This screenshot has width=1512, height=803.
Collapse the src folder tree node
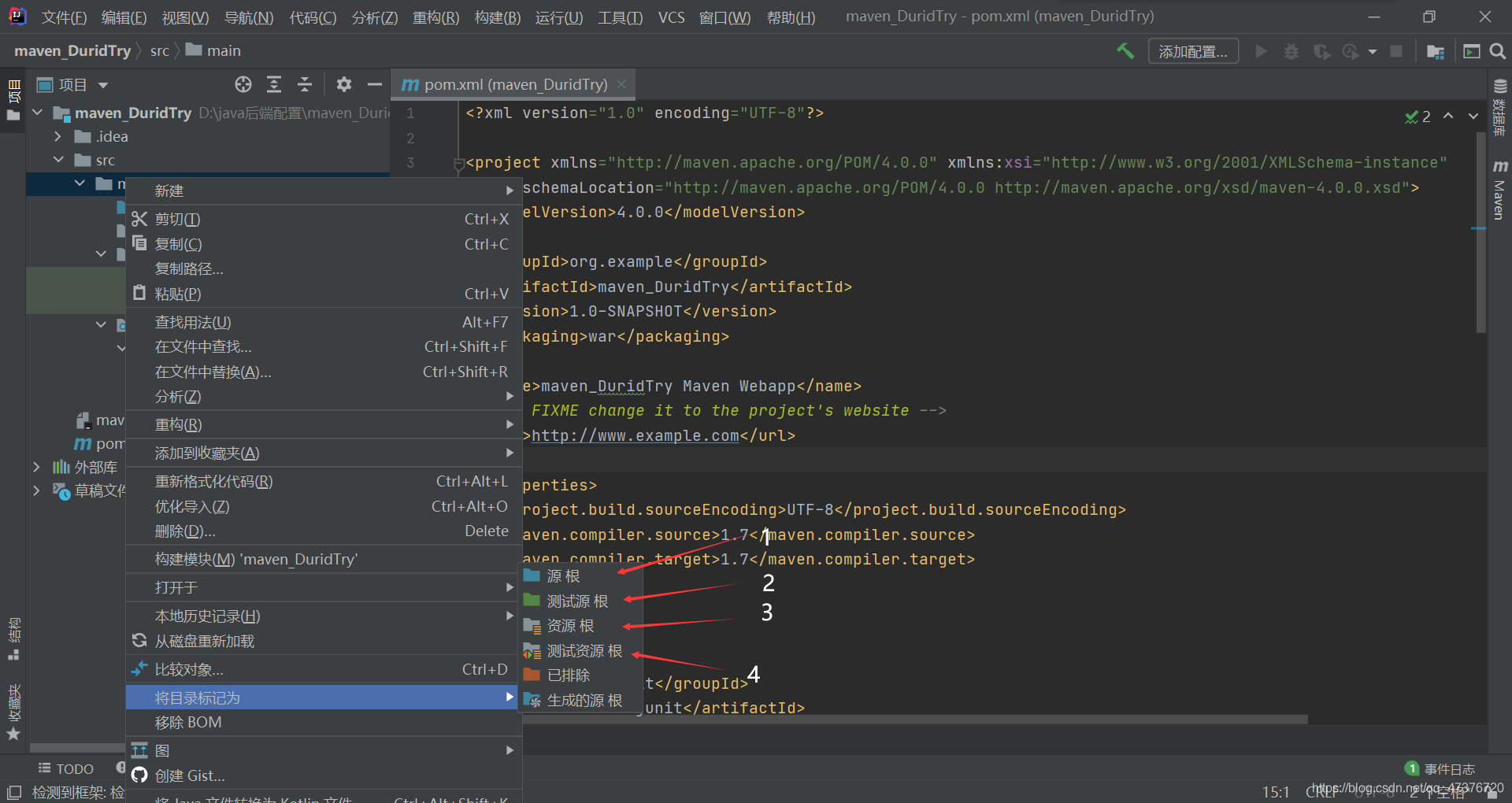(58, 160)
